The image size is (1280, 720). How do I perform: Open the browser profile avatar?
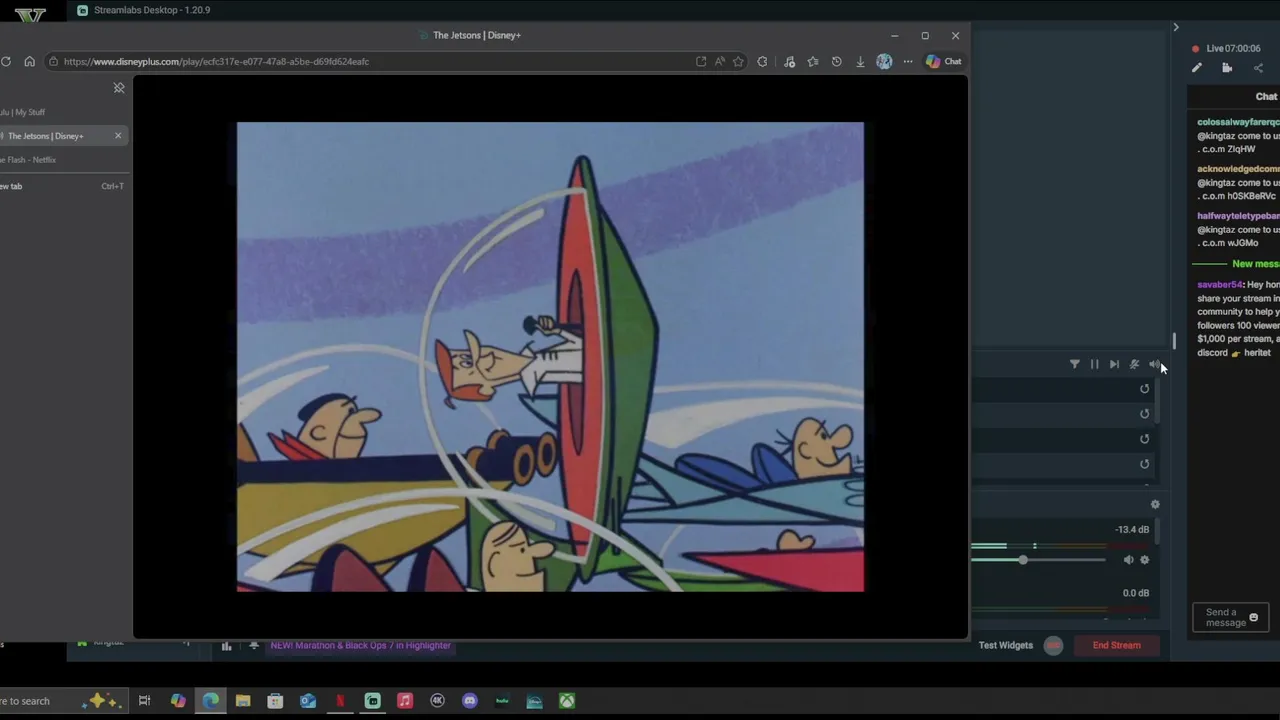[x=884, y=61]
